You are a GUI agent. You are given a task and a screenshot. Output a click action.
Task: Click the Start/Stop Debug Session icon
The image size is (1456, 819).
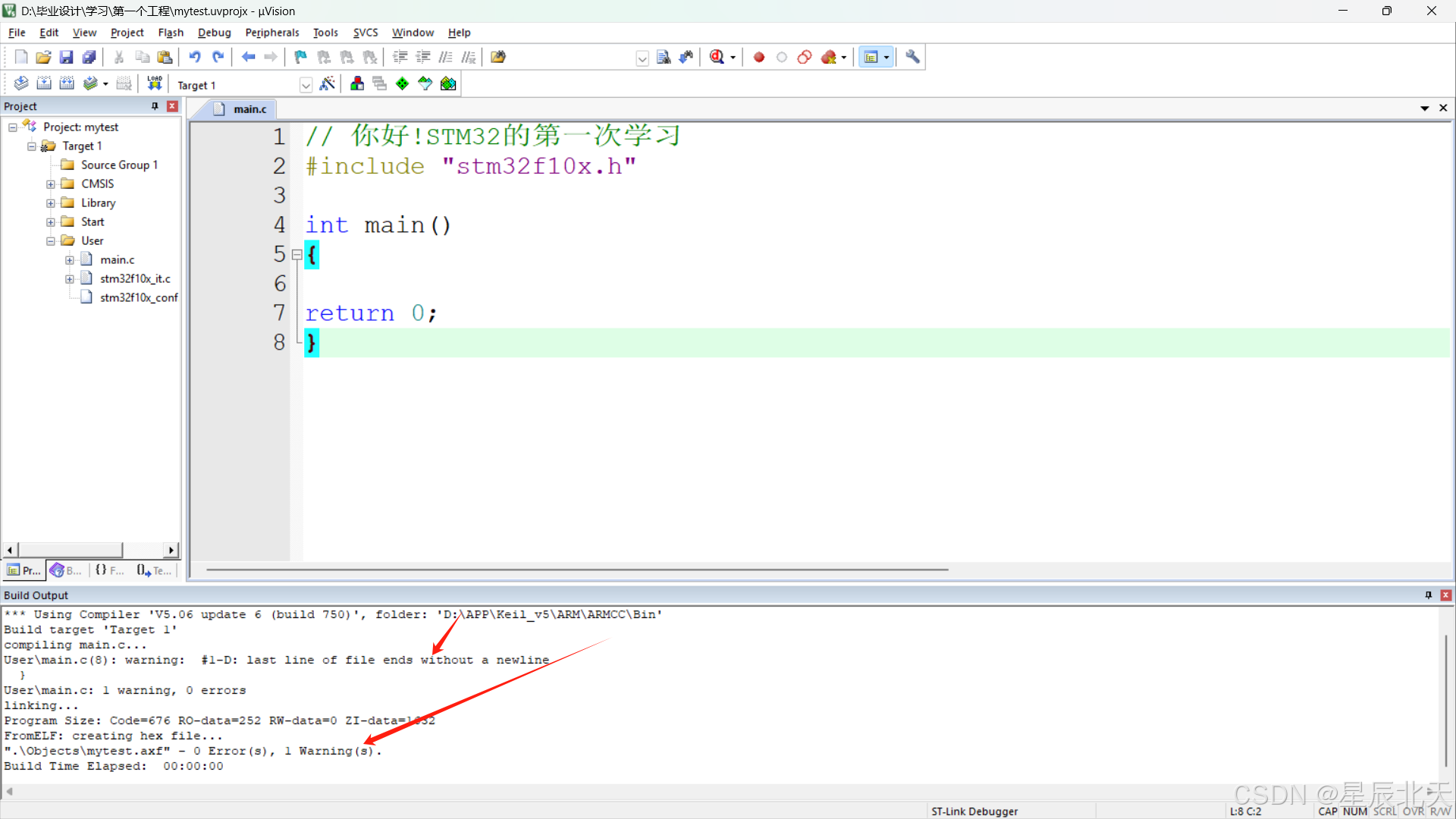(717, 57)
